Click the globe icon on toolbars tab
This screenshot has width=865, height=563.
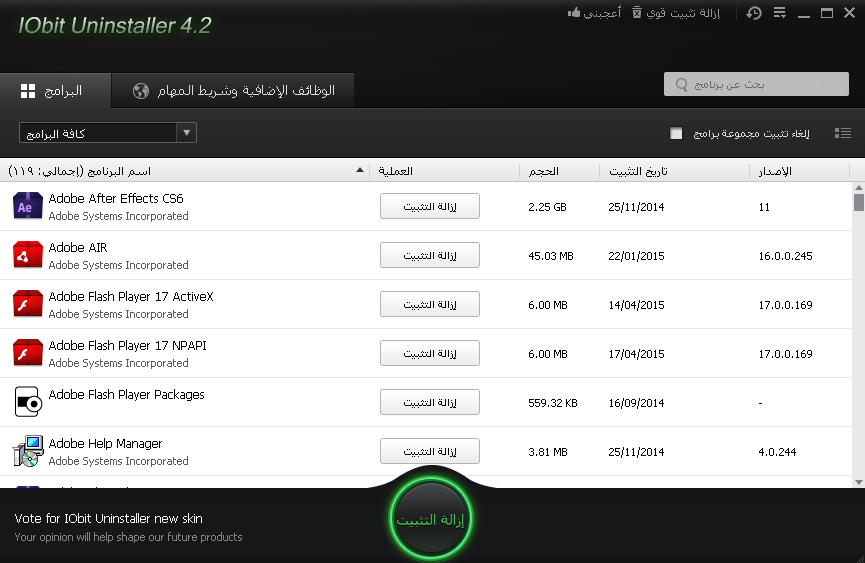click(141, 90)
